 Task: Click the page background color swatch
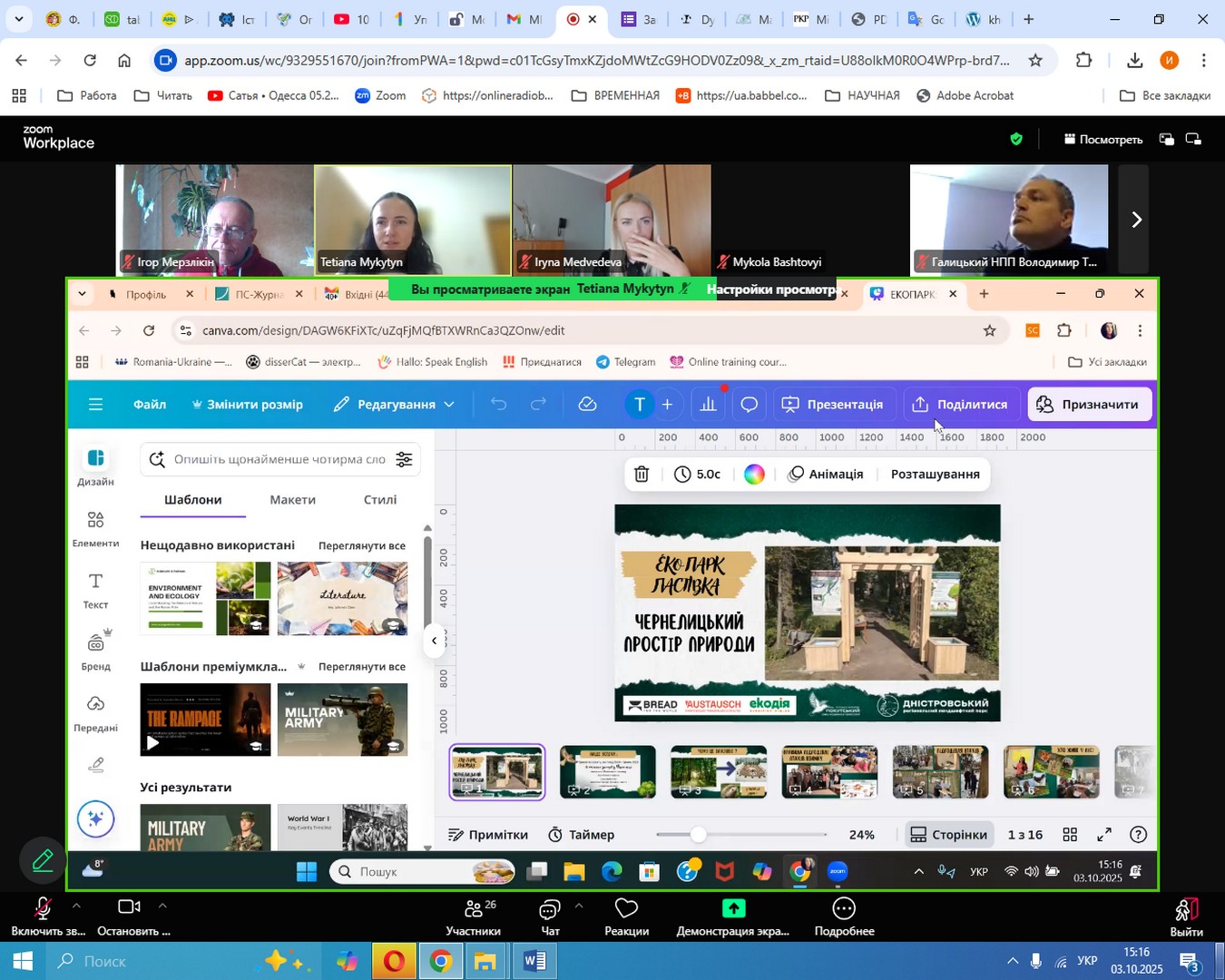coord(754,475)
